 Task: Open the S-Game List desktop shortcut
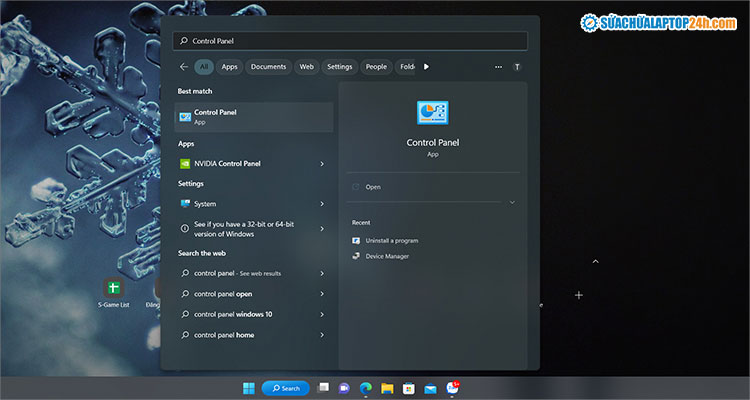113,289
